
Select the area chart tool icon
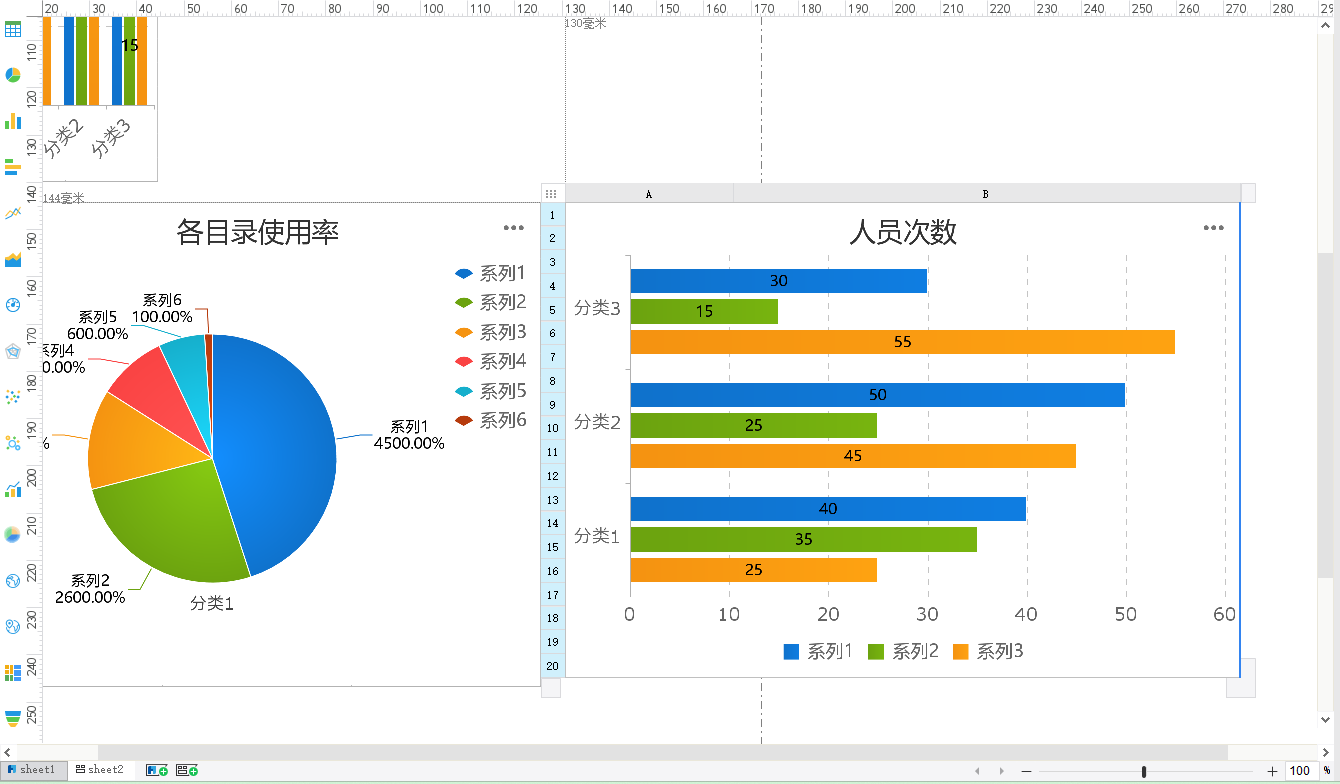coord(13,259)
